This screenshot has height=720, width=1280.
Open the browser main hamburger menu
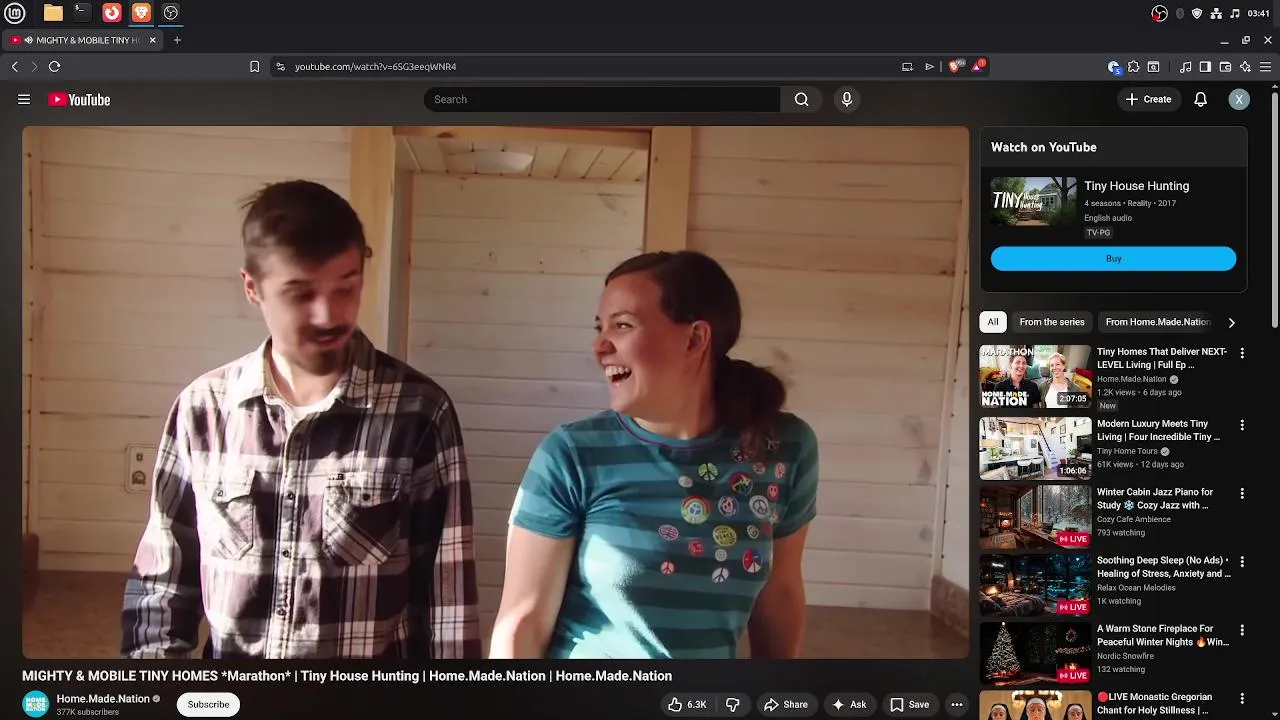point(1265,67)
